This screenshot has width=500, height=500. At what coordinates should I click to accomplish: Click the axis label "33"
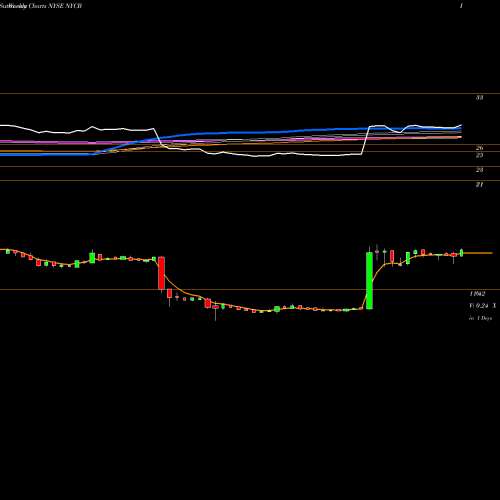pyautogui.click(x=479, y=98)
